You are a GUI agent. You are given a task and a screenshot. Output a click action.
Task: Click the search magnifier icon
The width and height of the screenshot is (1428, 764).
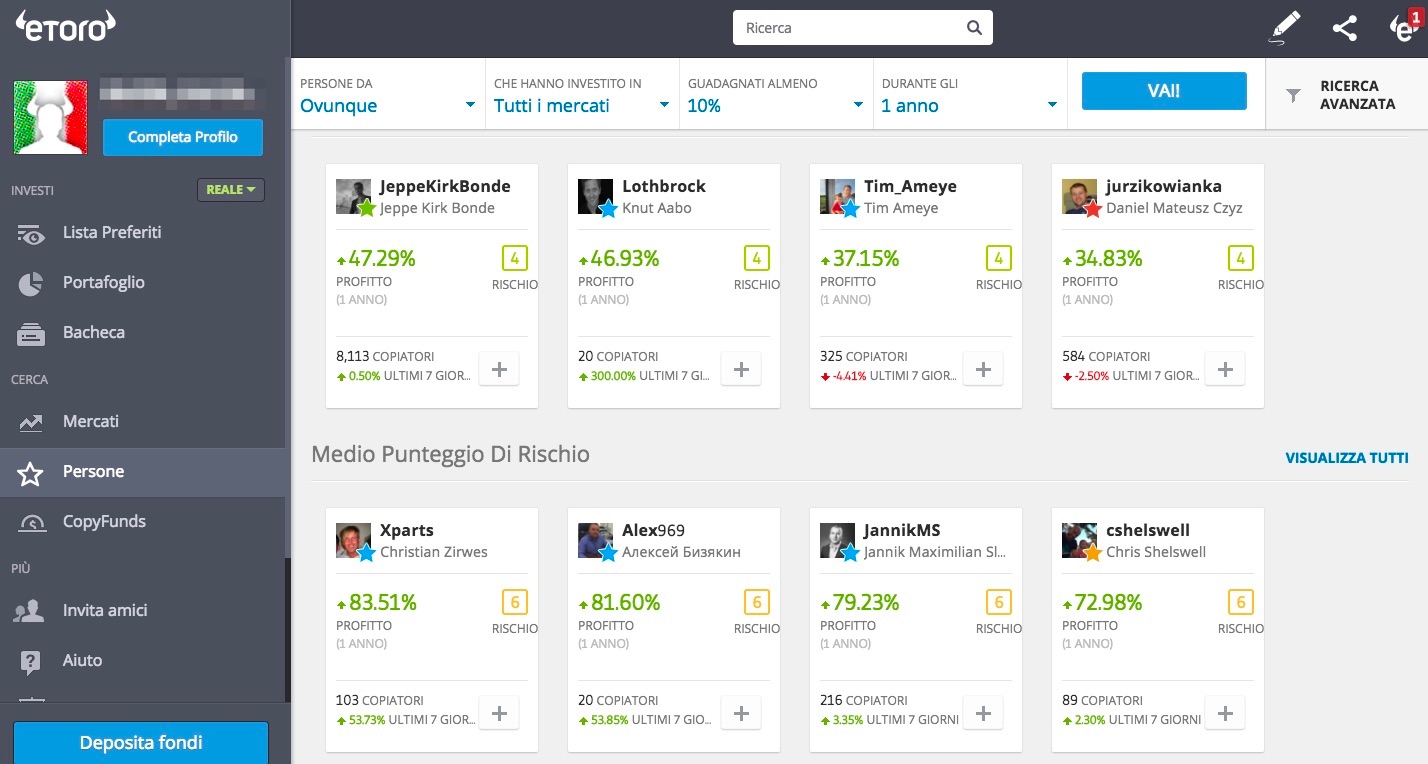coord(974,28)
